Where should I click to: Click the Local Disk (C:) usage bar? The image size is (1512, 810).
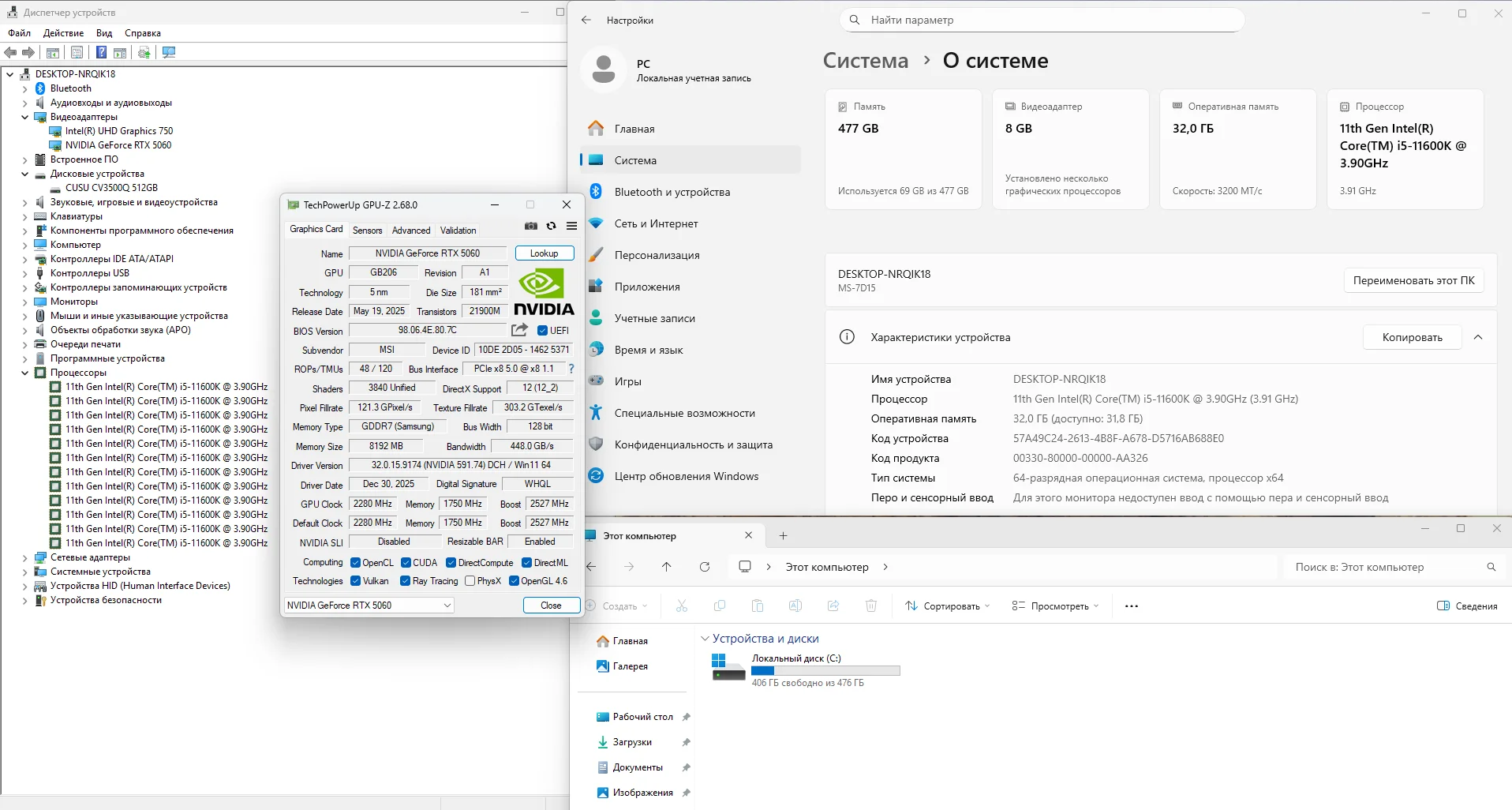pos(825,670)
